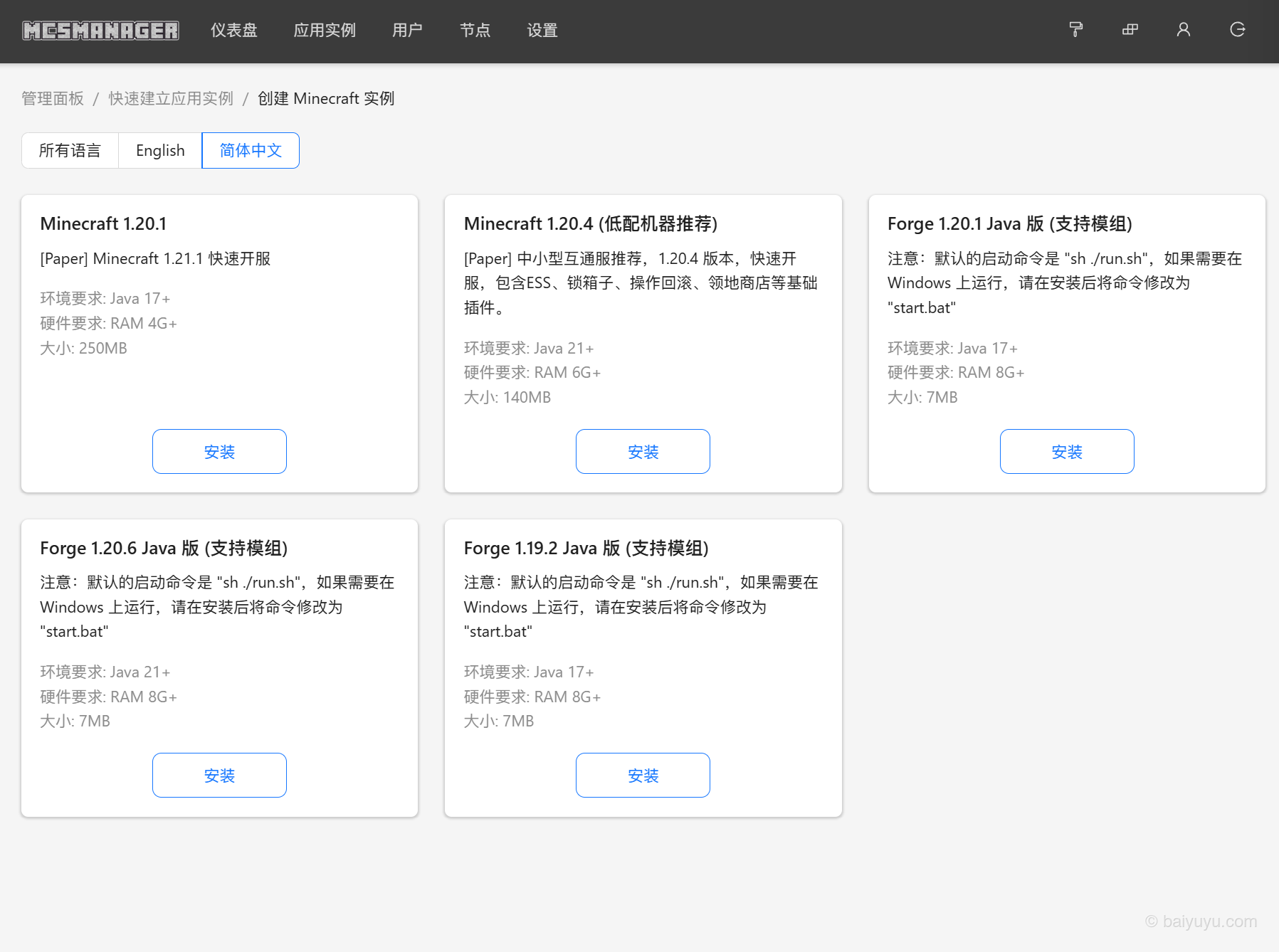Install Forge 1.20.6 Java 版
Image resolution: width=1279 pixels, height=952 pixels.
coord(219,775)
